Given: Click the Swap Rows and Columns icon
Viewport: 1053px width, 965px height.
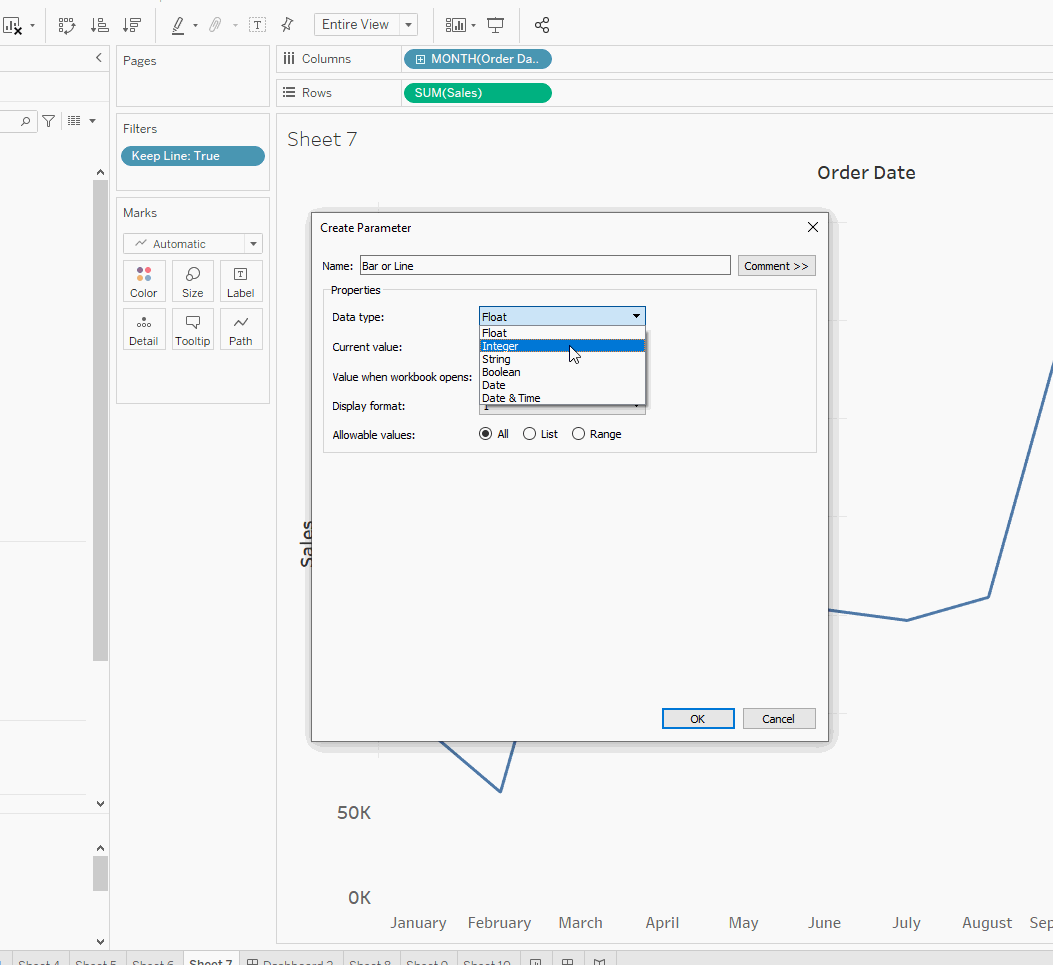Looking at the screenshot, I should coord(67,25).
